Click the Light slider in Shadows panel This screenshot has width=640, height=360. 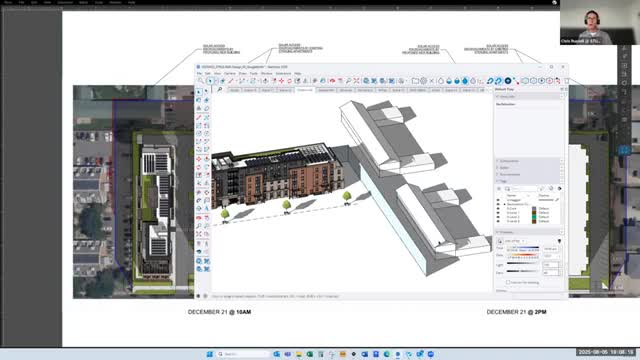(523, 263)
